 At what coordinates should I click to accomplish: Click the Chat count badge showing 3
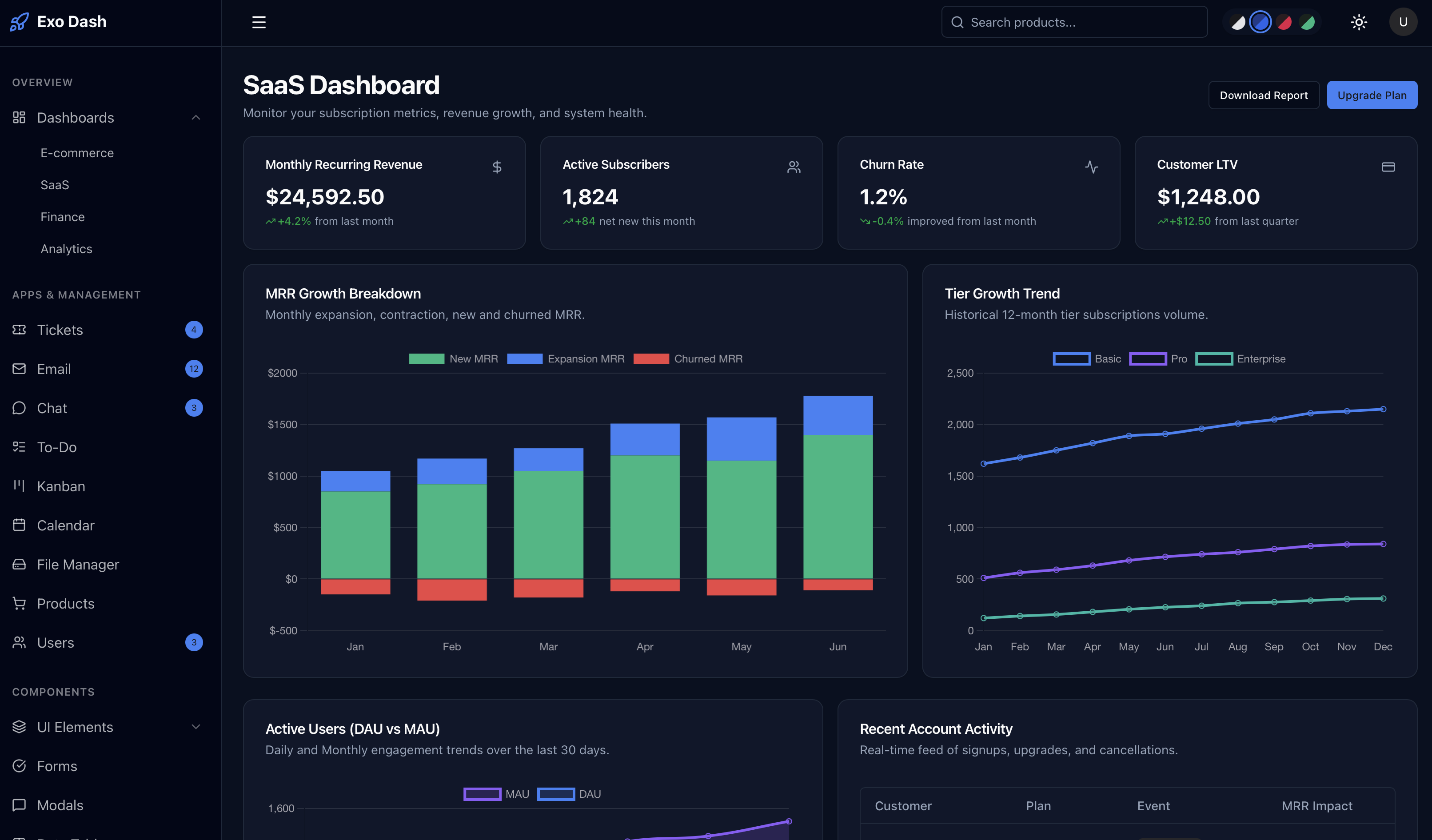[x=194, y=408]
